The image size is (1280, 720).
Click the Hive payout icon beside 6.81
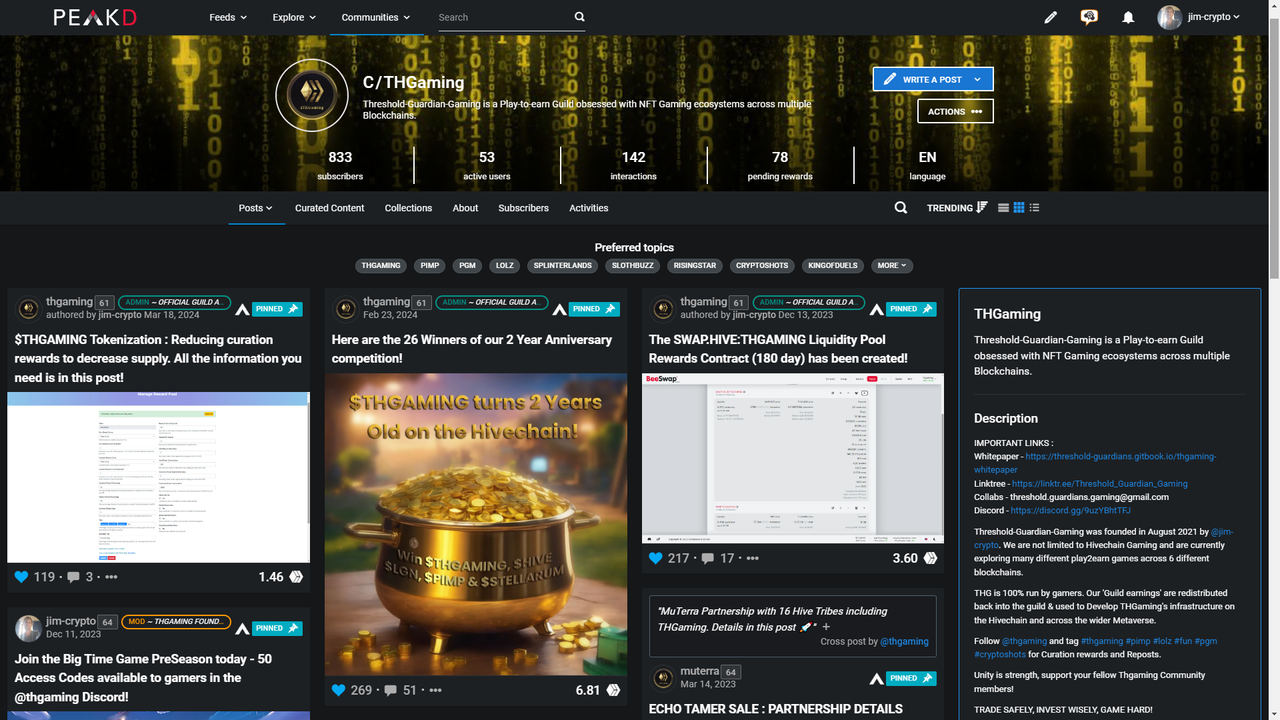(x=613, y=690)
